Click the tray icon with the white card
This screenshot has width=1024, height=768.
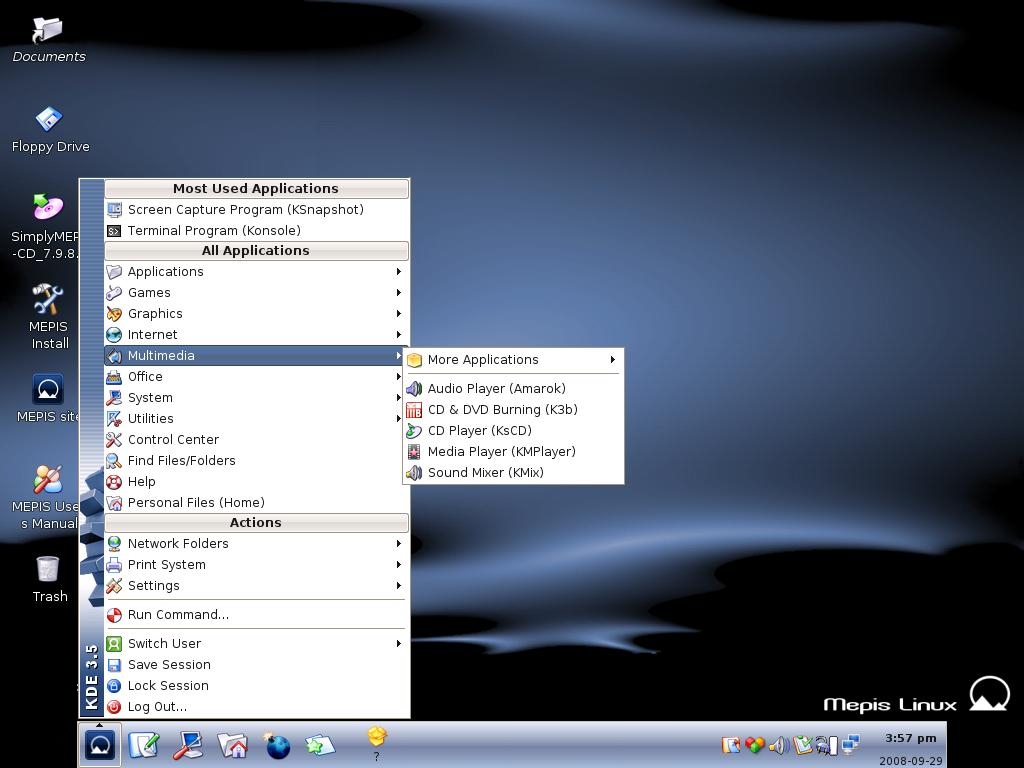[827, 744]
